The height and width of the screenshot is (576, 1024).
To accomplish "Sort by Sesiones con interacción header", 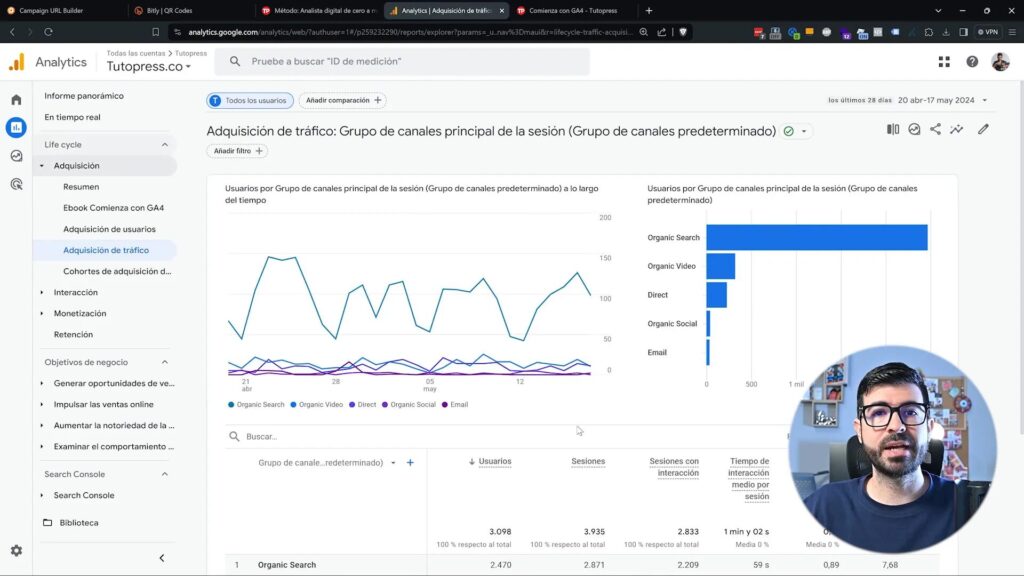I will pyautogui.click(x=674, y=467).
